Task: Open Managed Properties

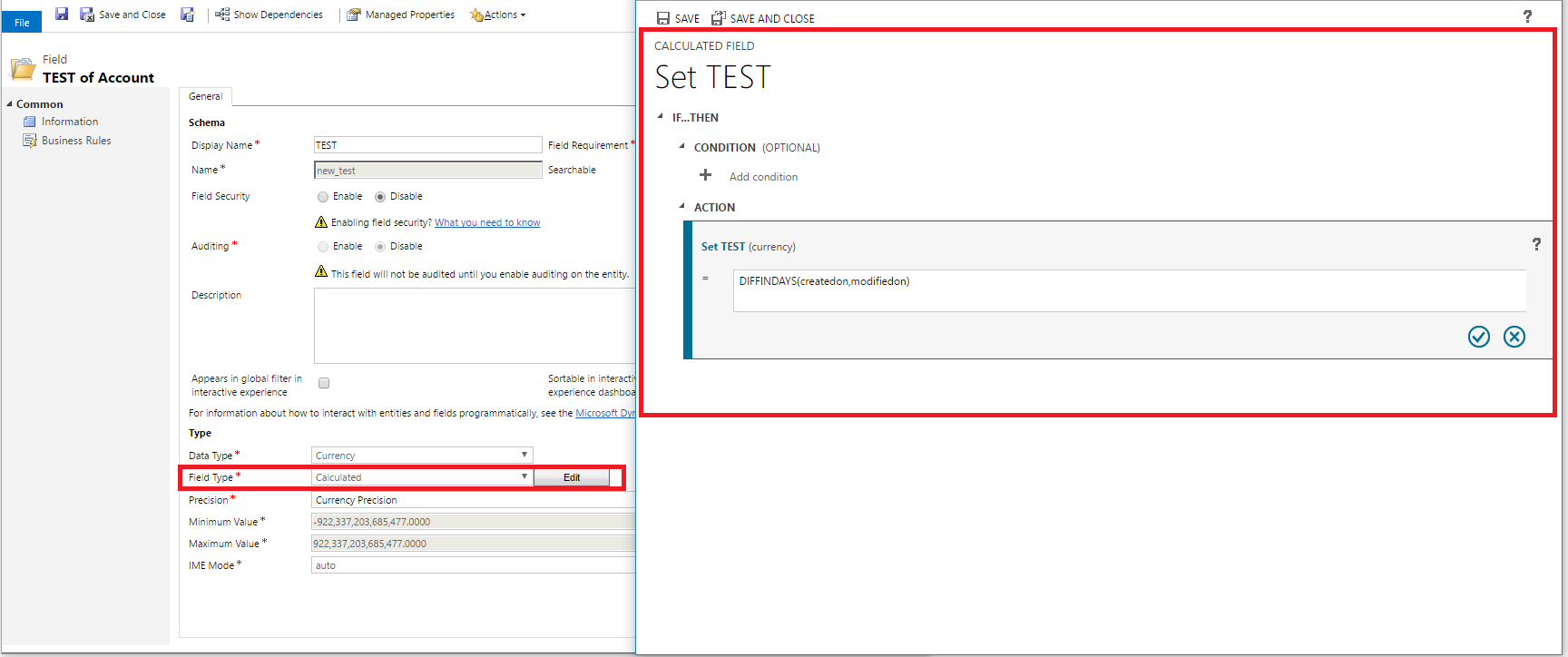Action: click(x=401, y=15)
